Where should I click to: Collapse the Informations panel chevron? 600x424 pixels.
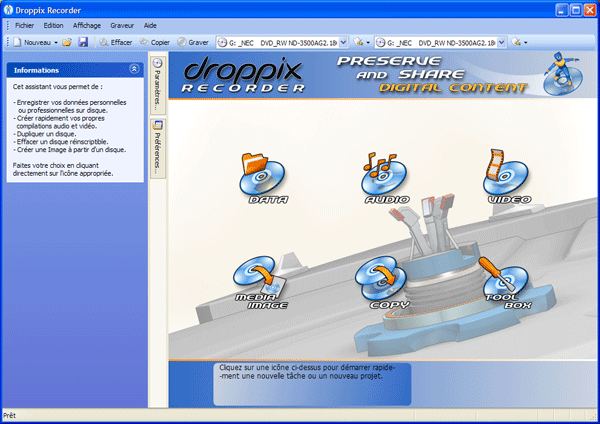tap(134, 69)
